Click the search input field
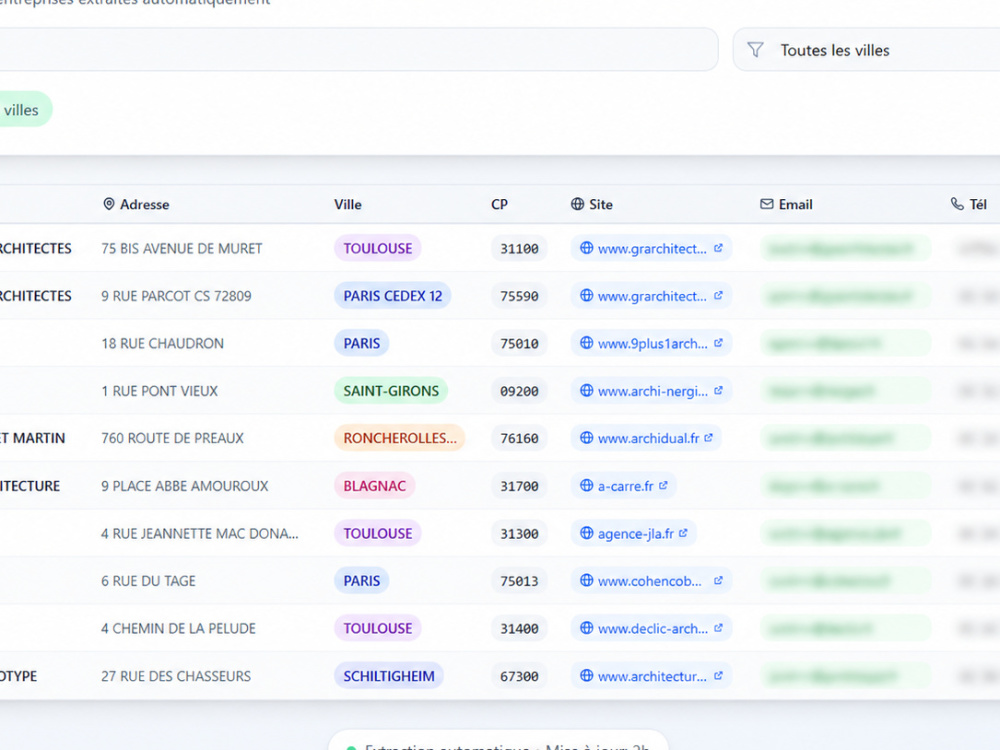 point(359,49)
